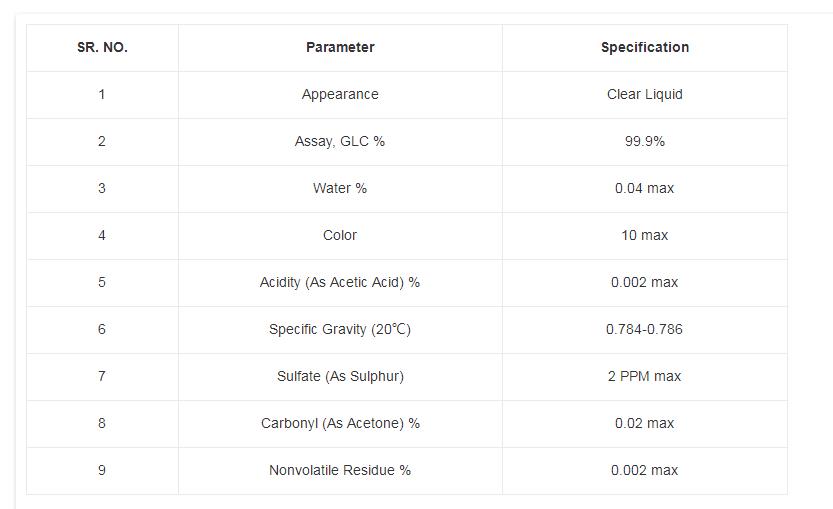Click the 0.02 max specification value
Screen dimensions: 833x509
pos(644,423)
